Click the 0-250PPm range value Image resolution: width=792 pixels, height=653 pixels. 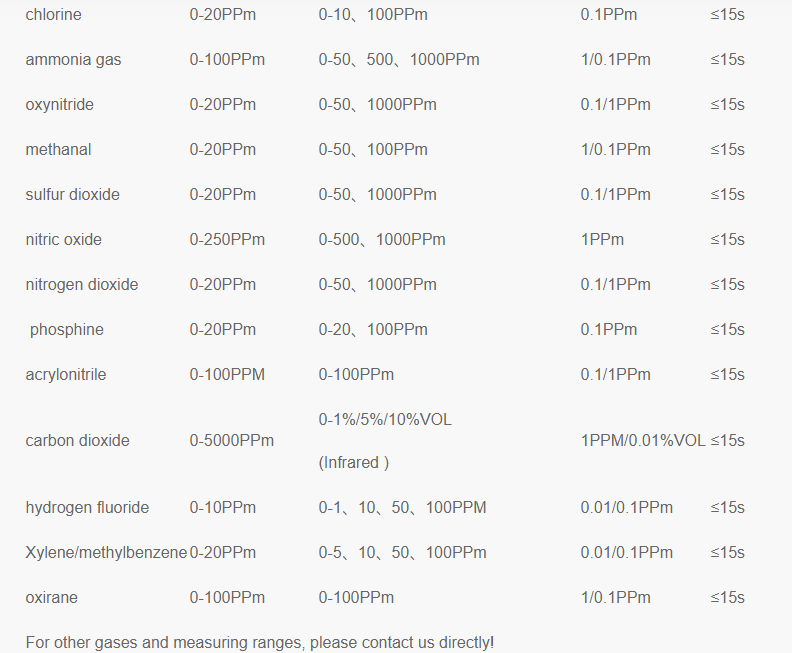click(x=227, y=240)
